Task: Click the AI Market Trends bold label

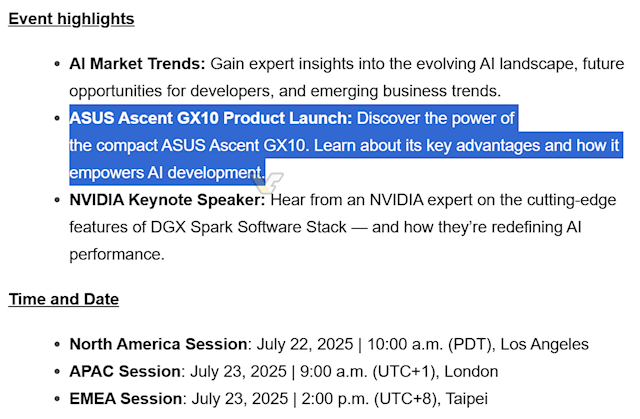Action: [137, 64]
